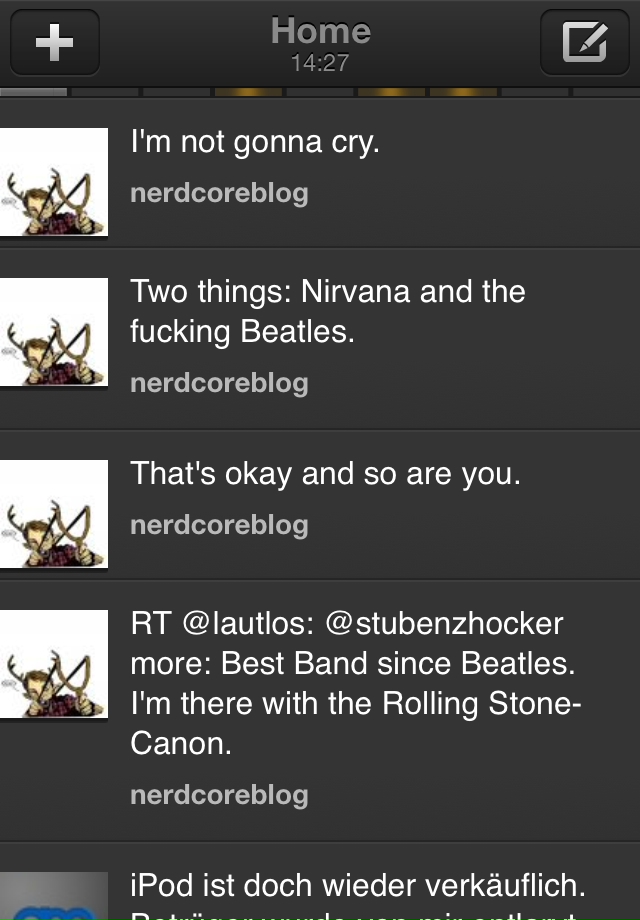Tap the plus add button
This screenshot has width=640, height=920.
(54, 42)
